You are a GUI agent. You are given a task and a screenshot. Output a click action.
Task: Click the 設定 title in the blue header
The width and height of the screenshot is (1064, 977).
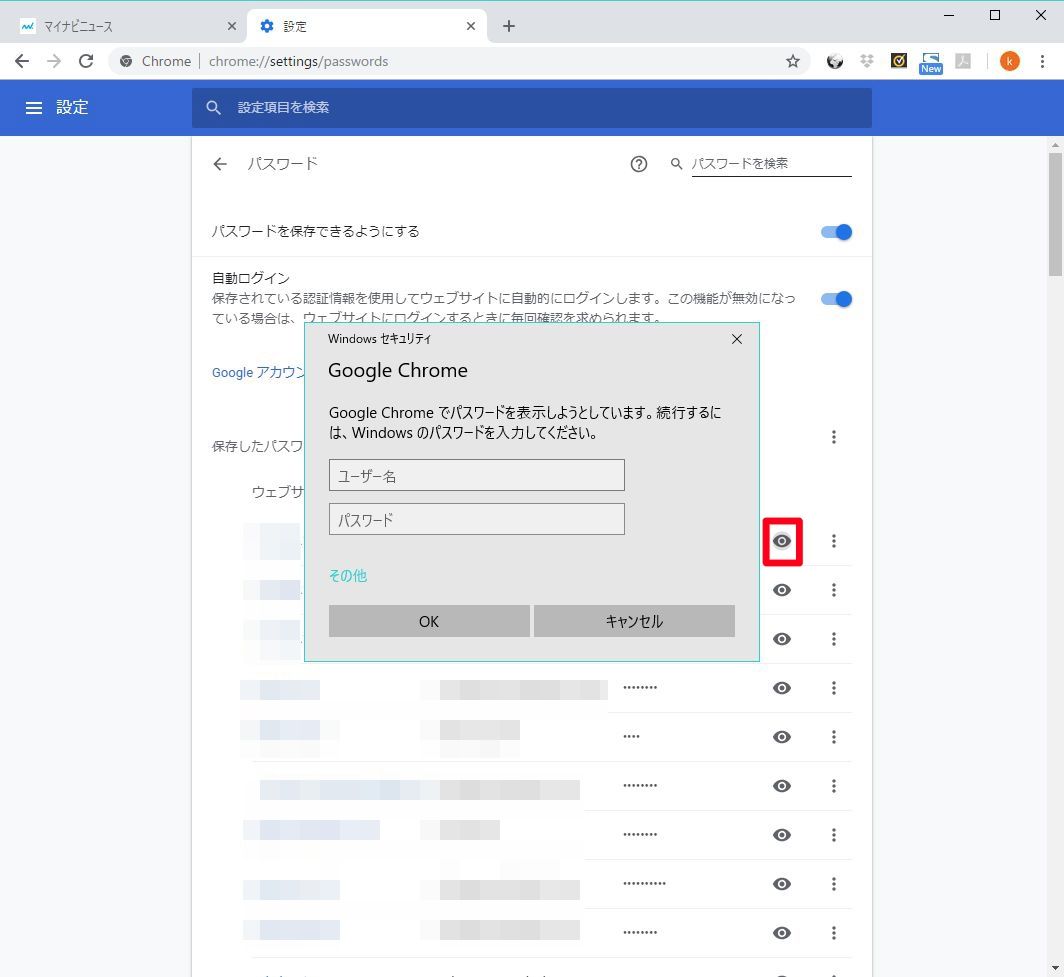(72, 107)
